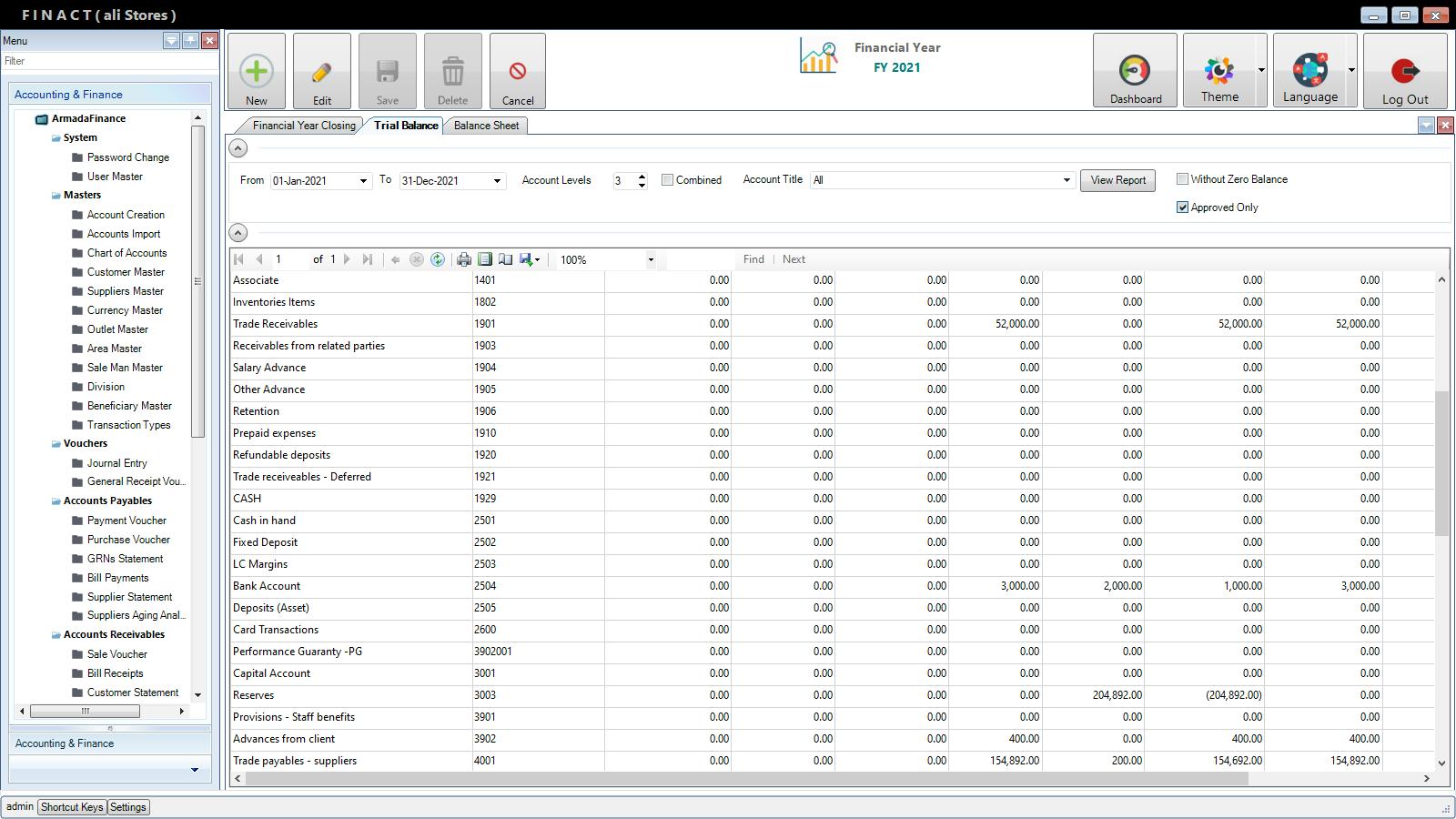Expand the Account Title dropdown
Image resolution: width=1456 pixels, height=819 pixels.
tap(1067, 180)
